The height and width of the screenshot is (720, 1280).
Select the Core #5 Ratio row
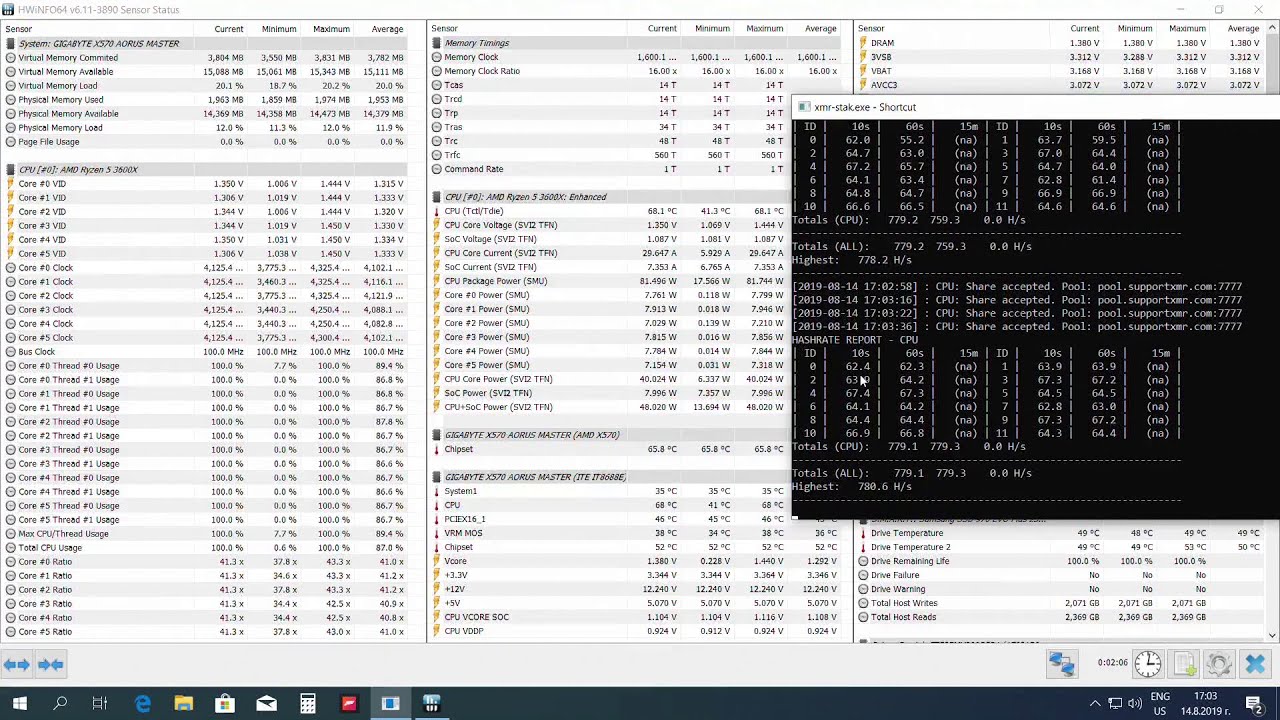[205, 632]
